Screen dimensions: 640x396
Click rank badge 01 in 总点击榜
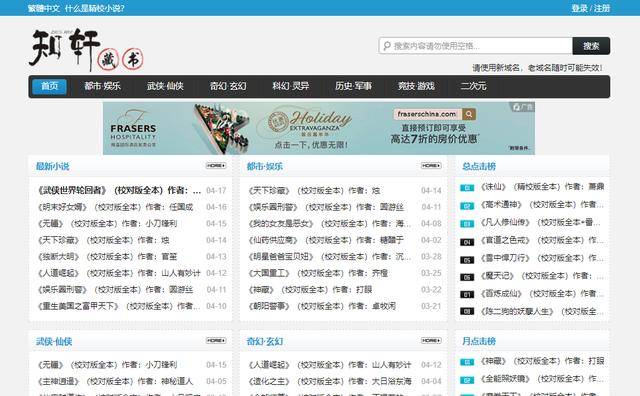click(467, 188)
